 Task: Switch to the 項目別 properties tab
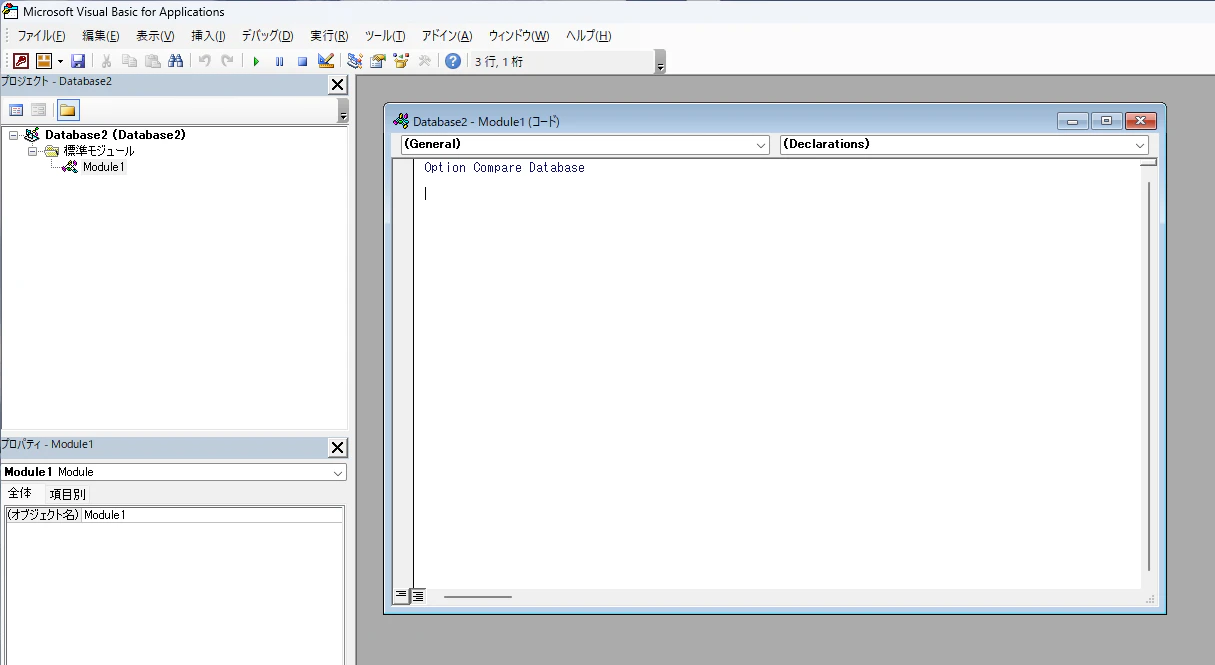(x=68, y=494)
